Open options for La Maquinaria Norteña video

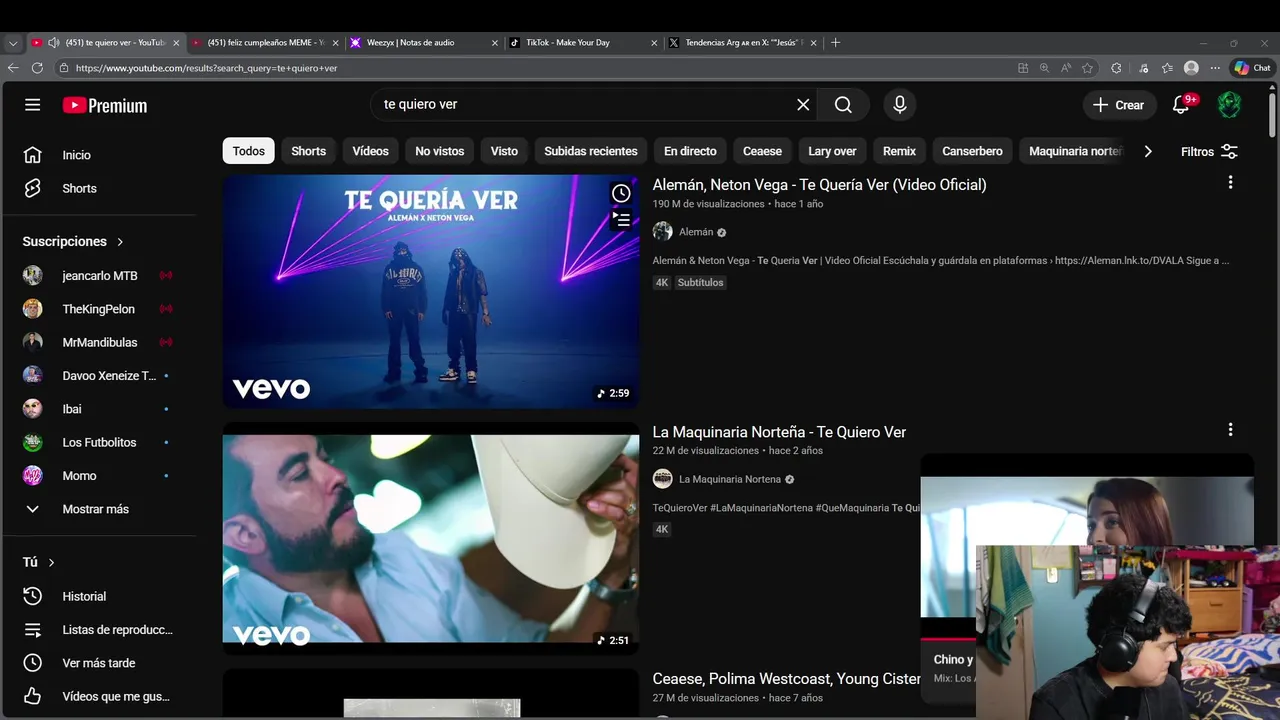click(x=1230, y=429)
